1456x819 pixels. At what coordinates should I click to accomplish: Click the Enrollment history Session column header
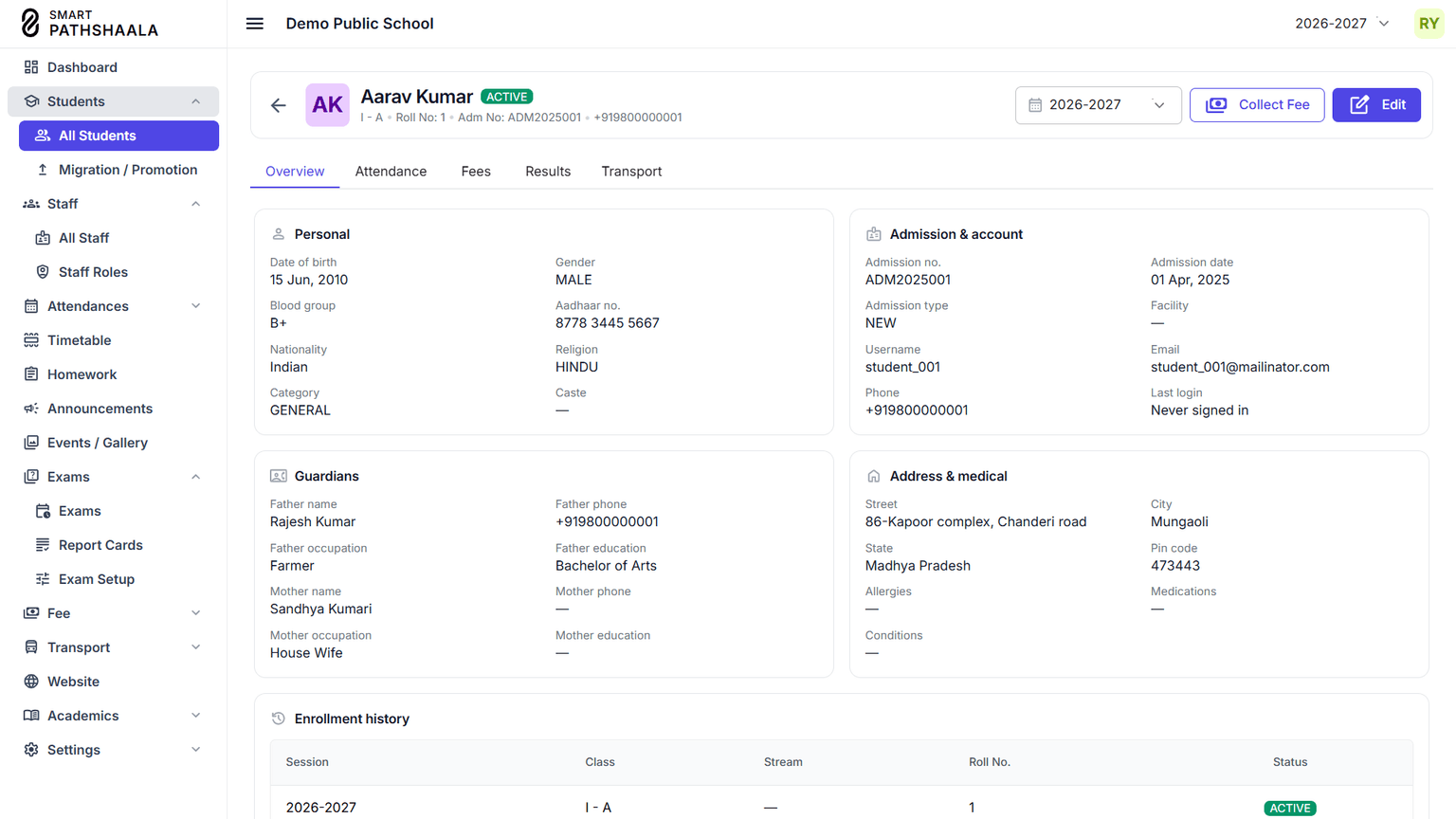point(307,762)
